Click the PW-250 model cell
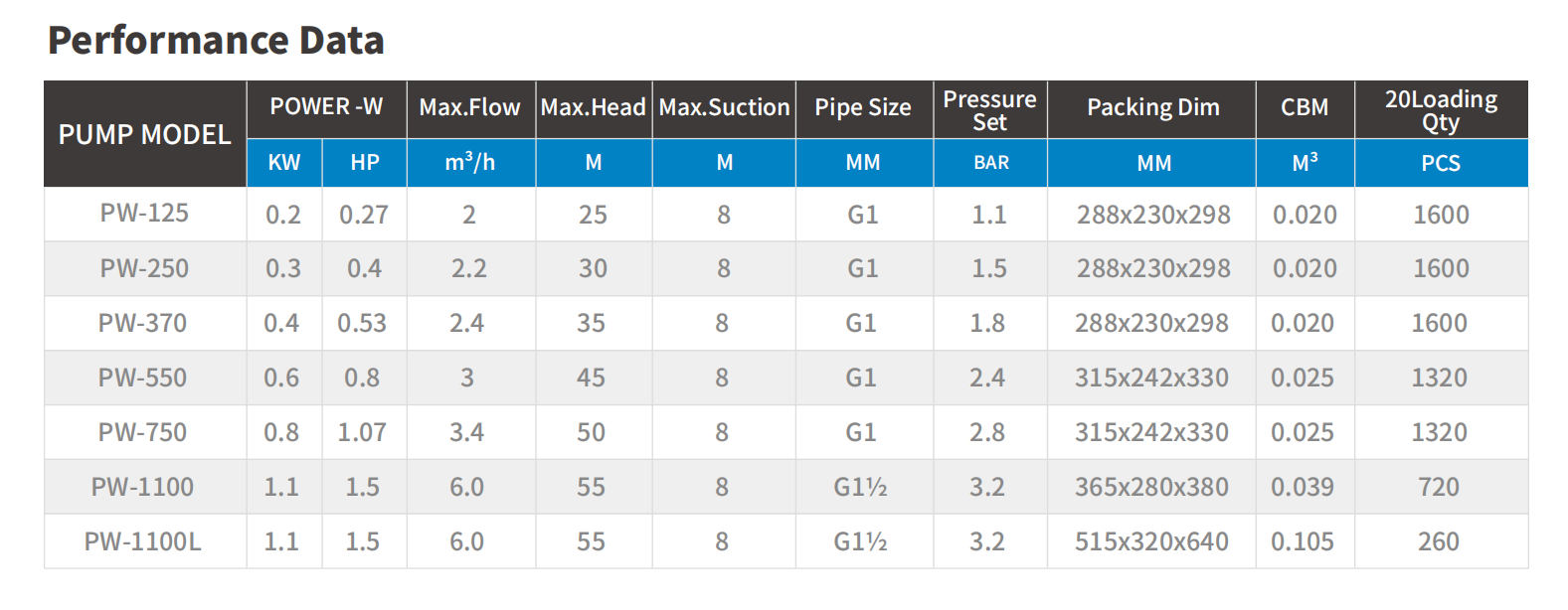Screen dimensions: 1568x610 pyautogui.click(x=144, y=268)
